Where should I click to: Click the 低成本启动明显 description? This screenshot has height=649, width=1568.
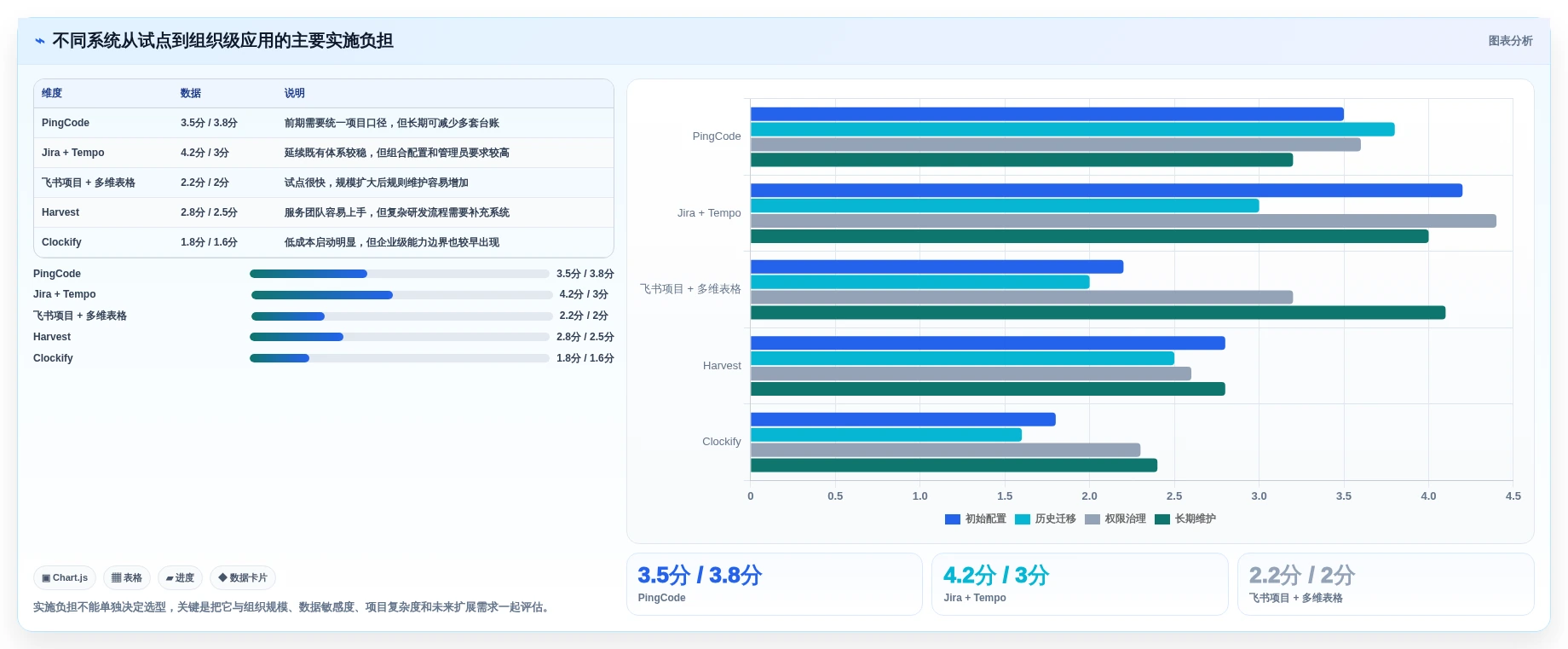pos(392,242)
